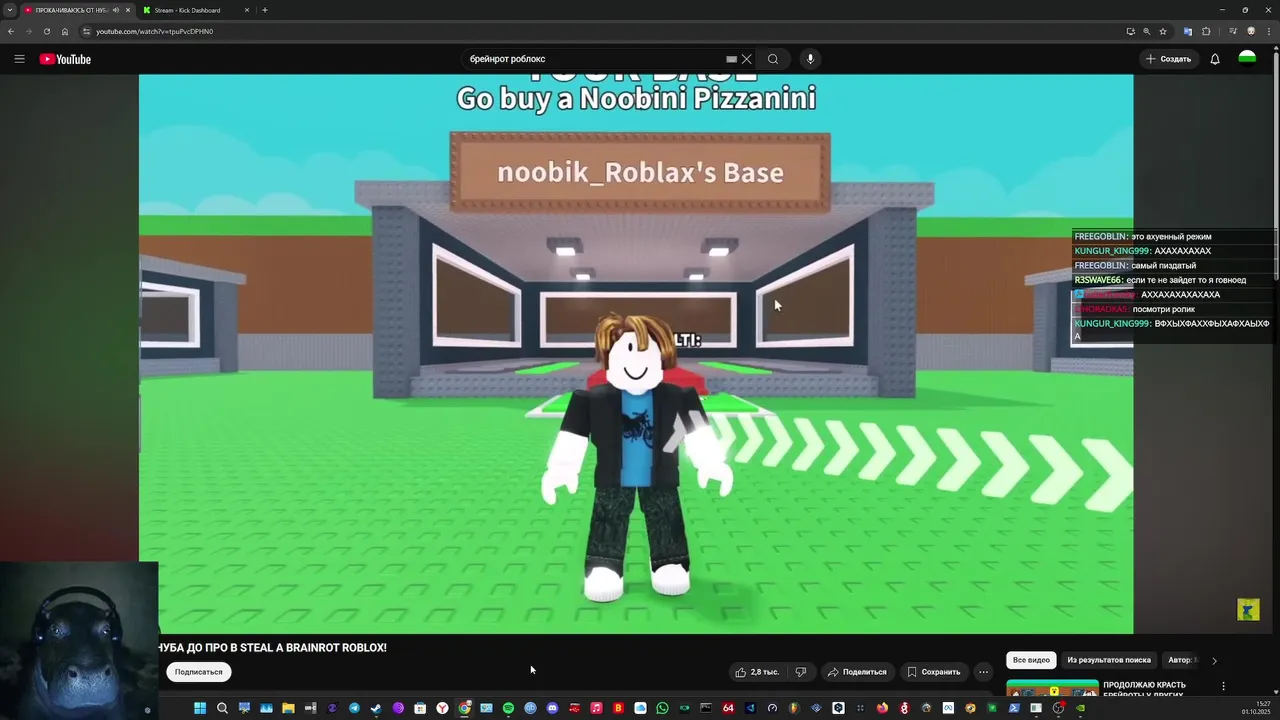Open the browser zoom magnifier icon

coord(1146,31)
